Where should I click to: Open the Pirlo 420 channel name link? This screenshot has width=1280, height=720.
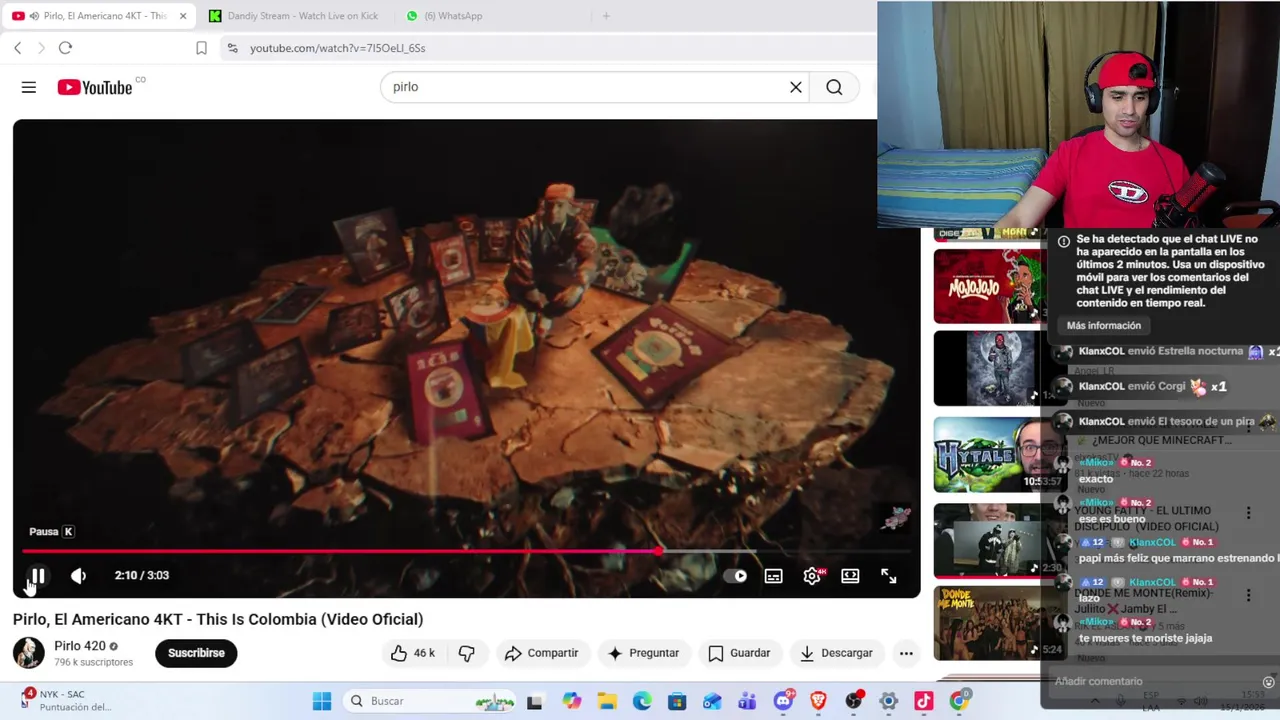pos(80,646)
